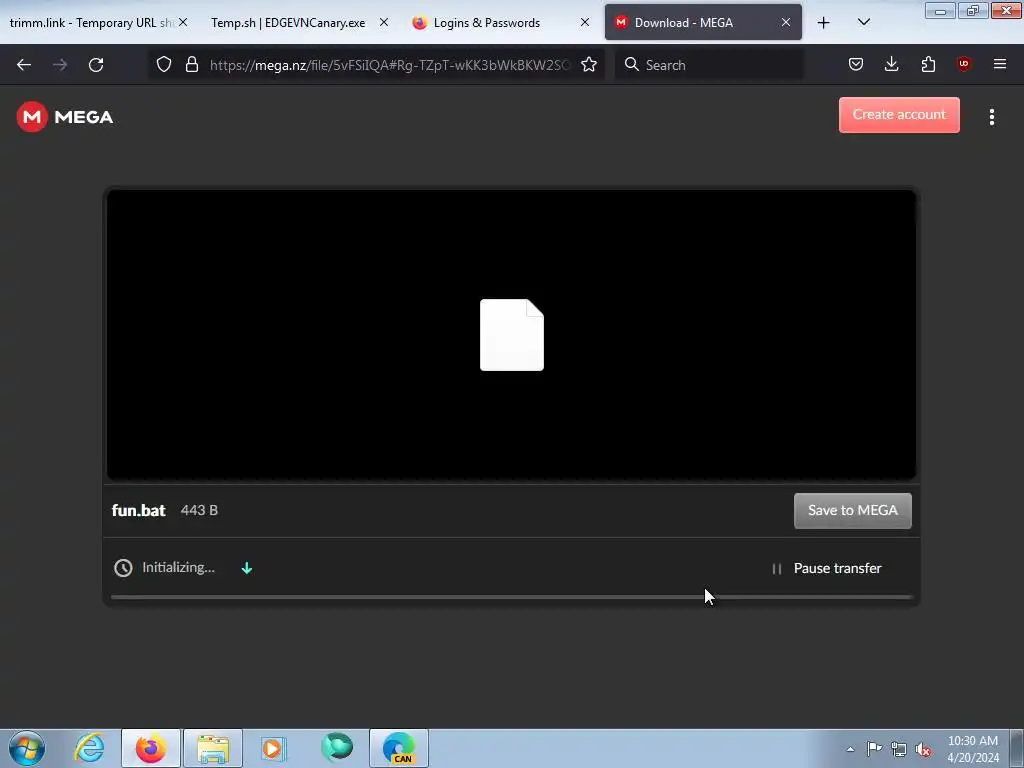1024x768 pixels.
Task: Close the Download - MEGA tab
Action: [x=786, y=22]
